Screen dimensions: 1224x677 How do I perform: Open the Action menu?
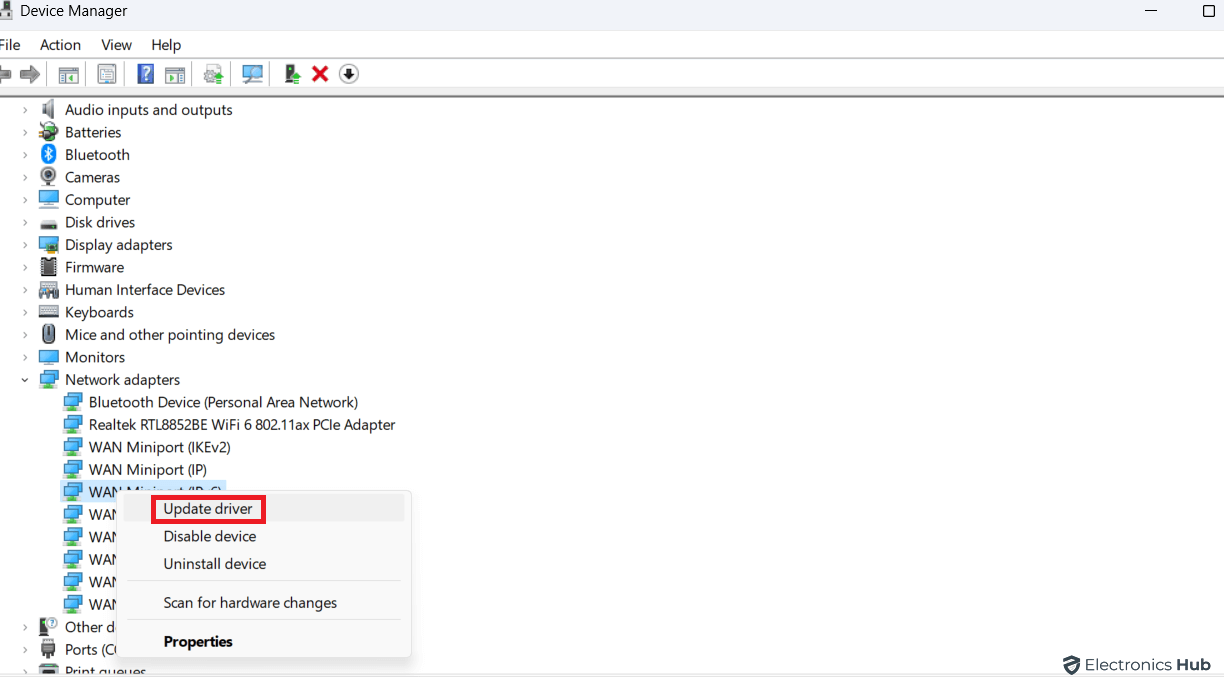coord(60,45)
